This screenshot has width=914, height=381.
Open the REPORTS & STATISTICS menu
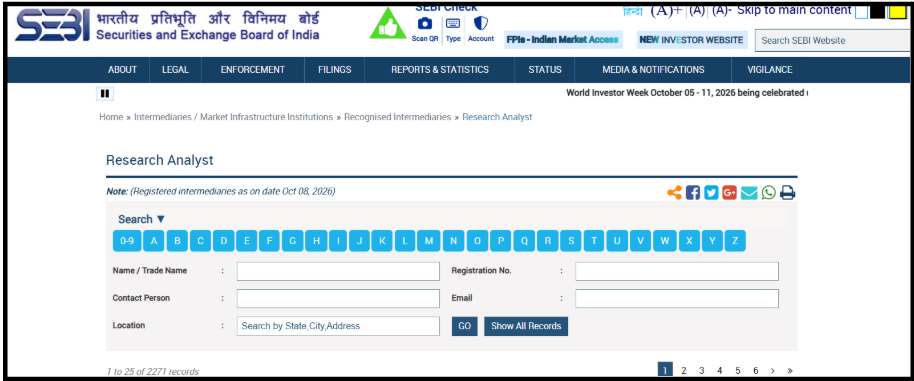pos(440,70)
